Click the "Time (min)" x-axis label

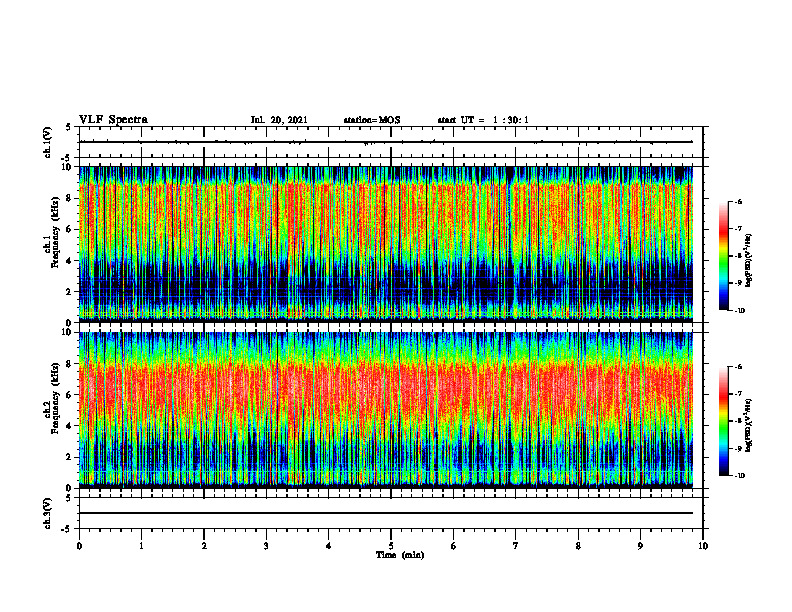click(400, 555)
